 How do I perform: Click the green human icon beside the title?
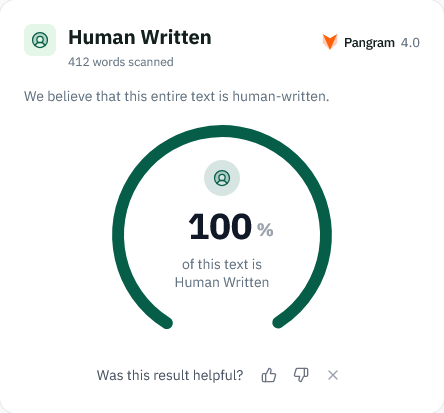(40, 40)
